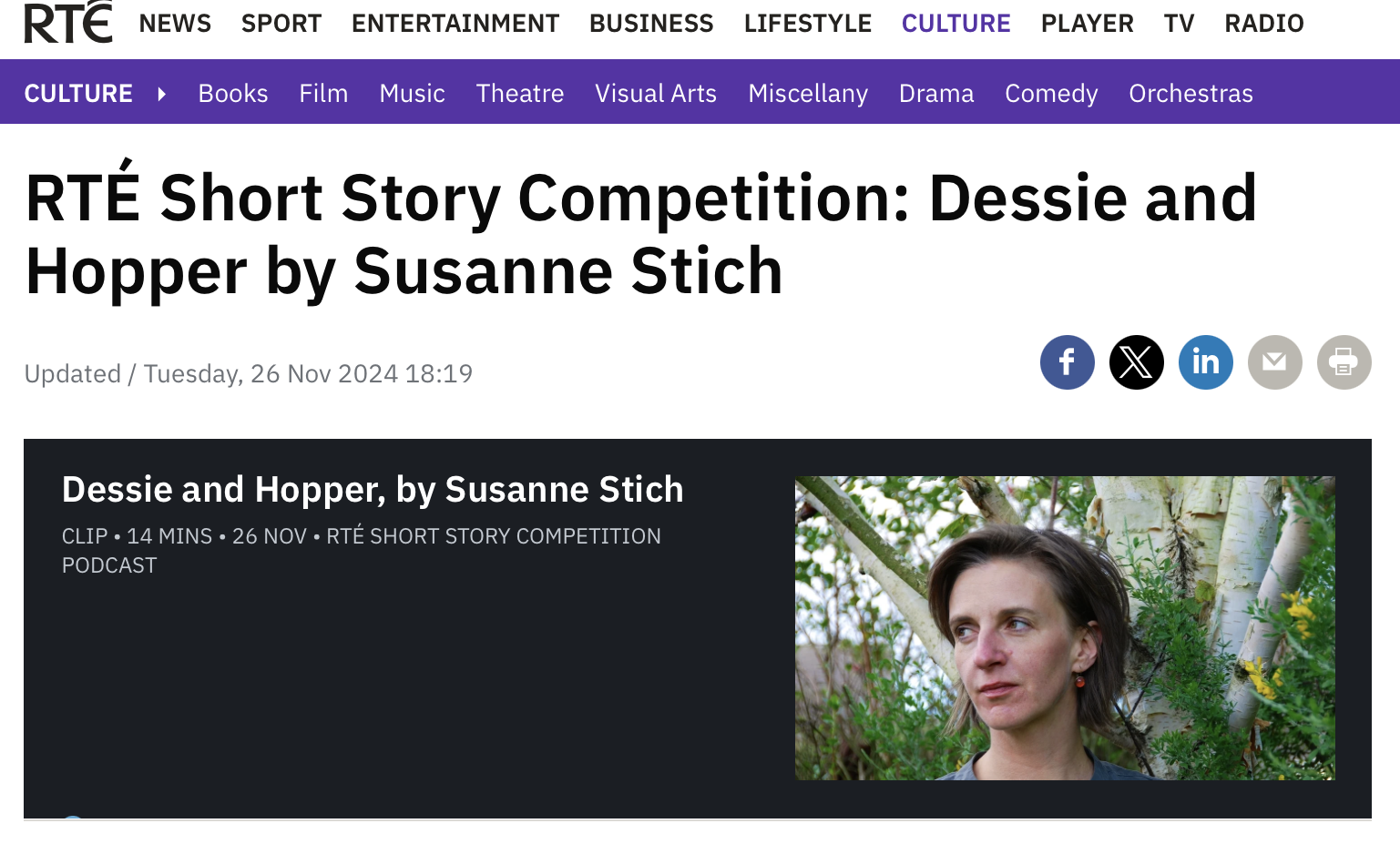Open the Visual Arts subsection

[x=656, y=94]
